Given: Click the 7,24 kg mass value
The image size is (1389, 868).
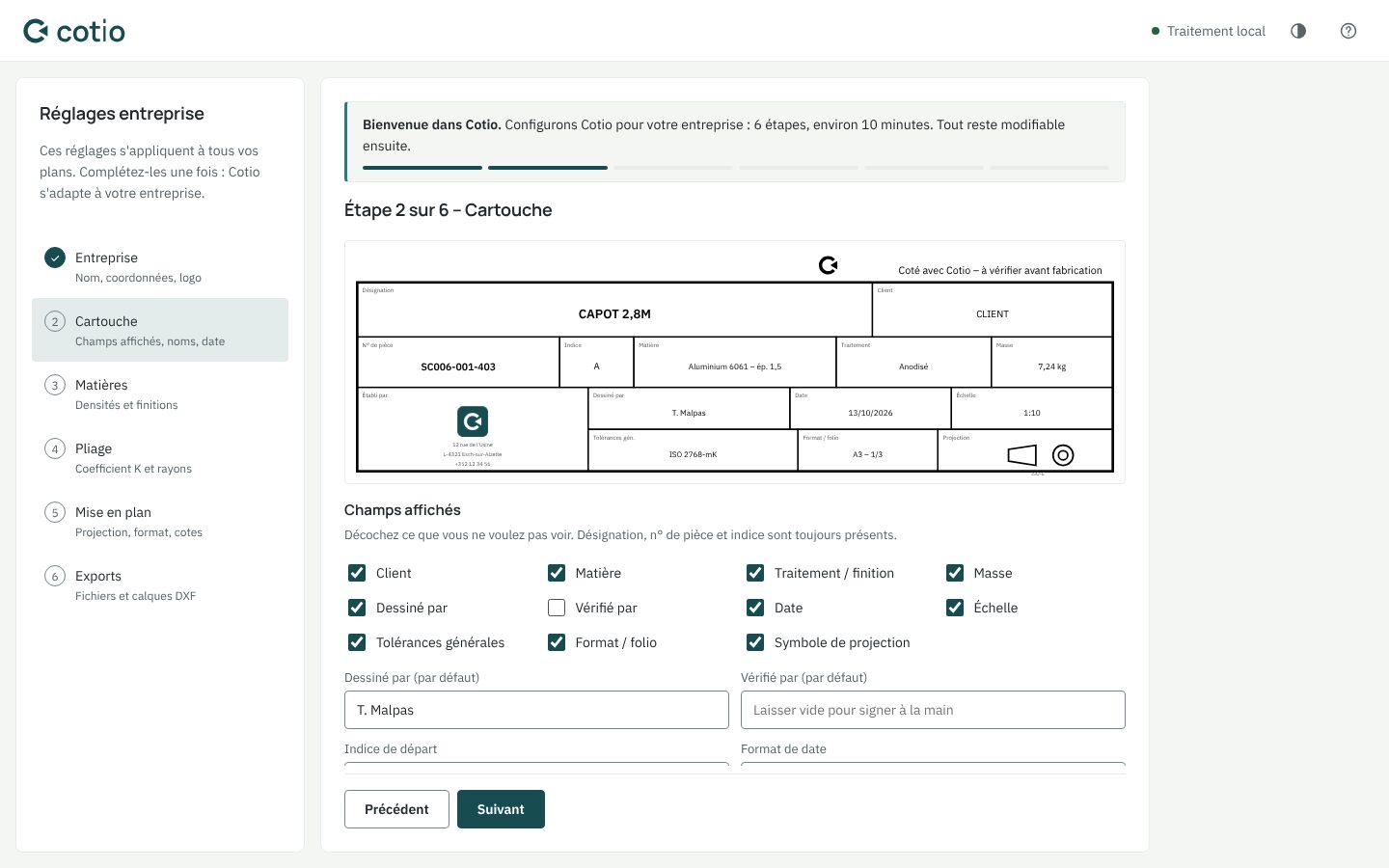Looking at the screenshot, I should (1051, 366).
